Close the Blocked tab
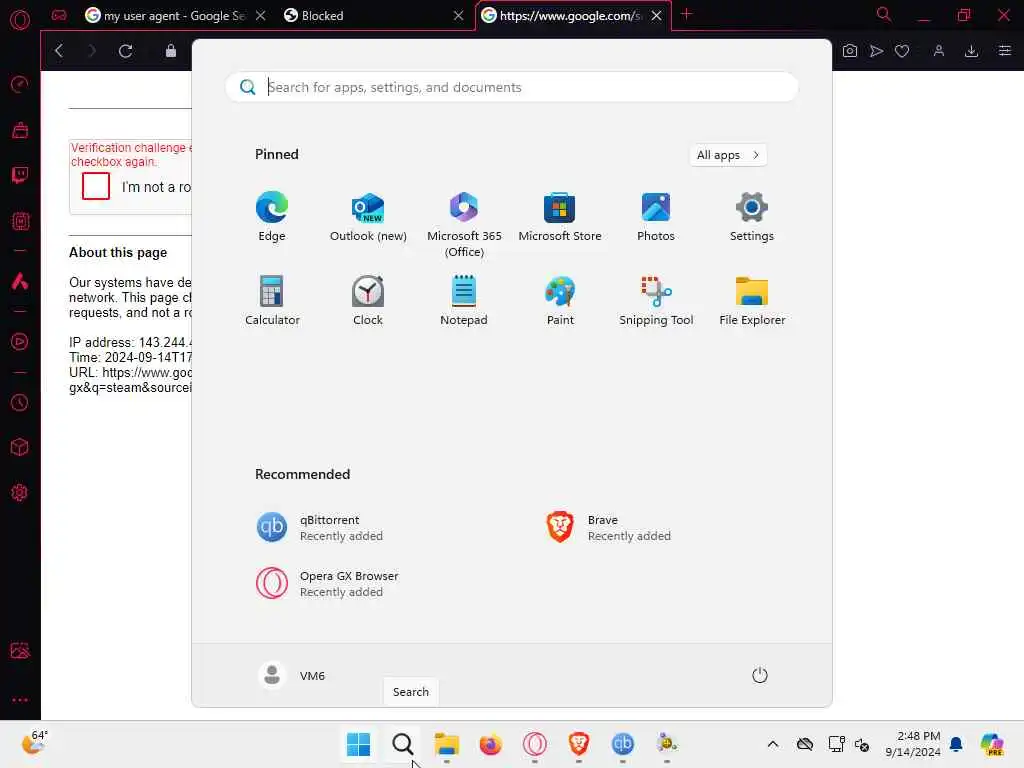 pos(458,16)
